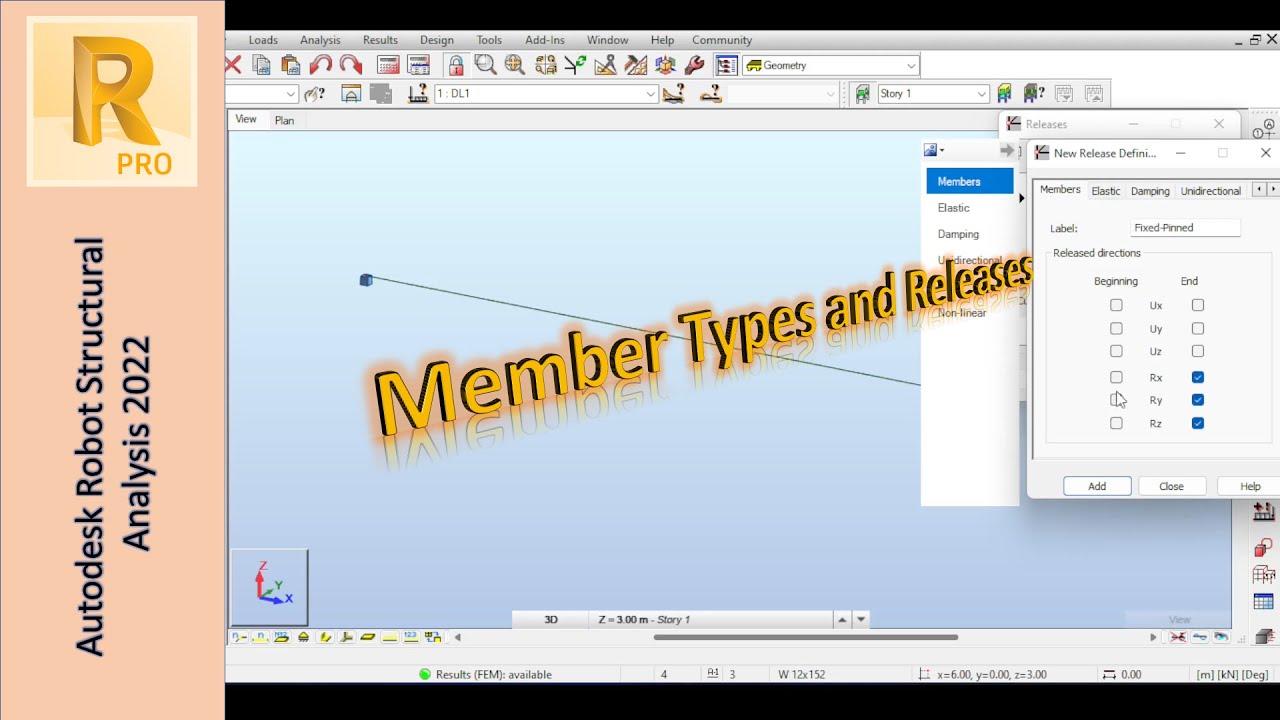Switch to the Plan view tab
Screen dimensions: 1280x720
pos(284,120)
